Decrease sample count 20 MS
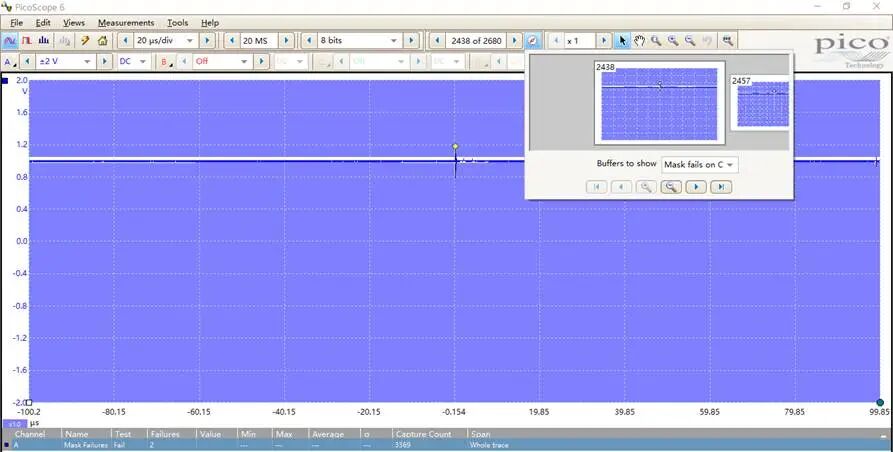 (231, 40)
